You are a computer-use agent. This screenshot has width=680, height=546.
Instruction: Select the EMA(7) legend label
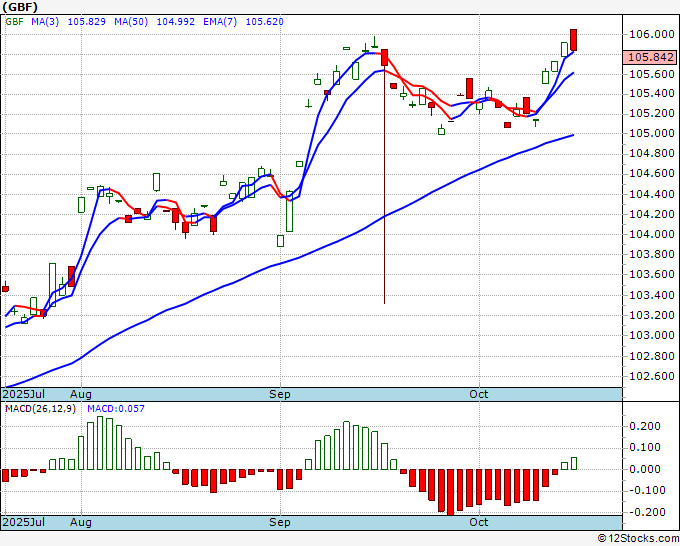(220, 21)
